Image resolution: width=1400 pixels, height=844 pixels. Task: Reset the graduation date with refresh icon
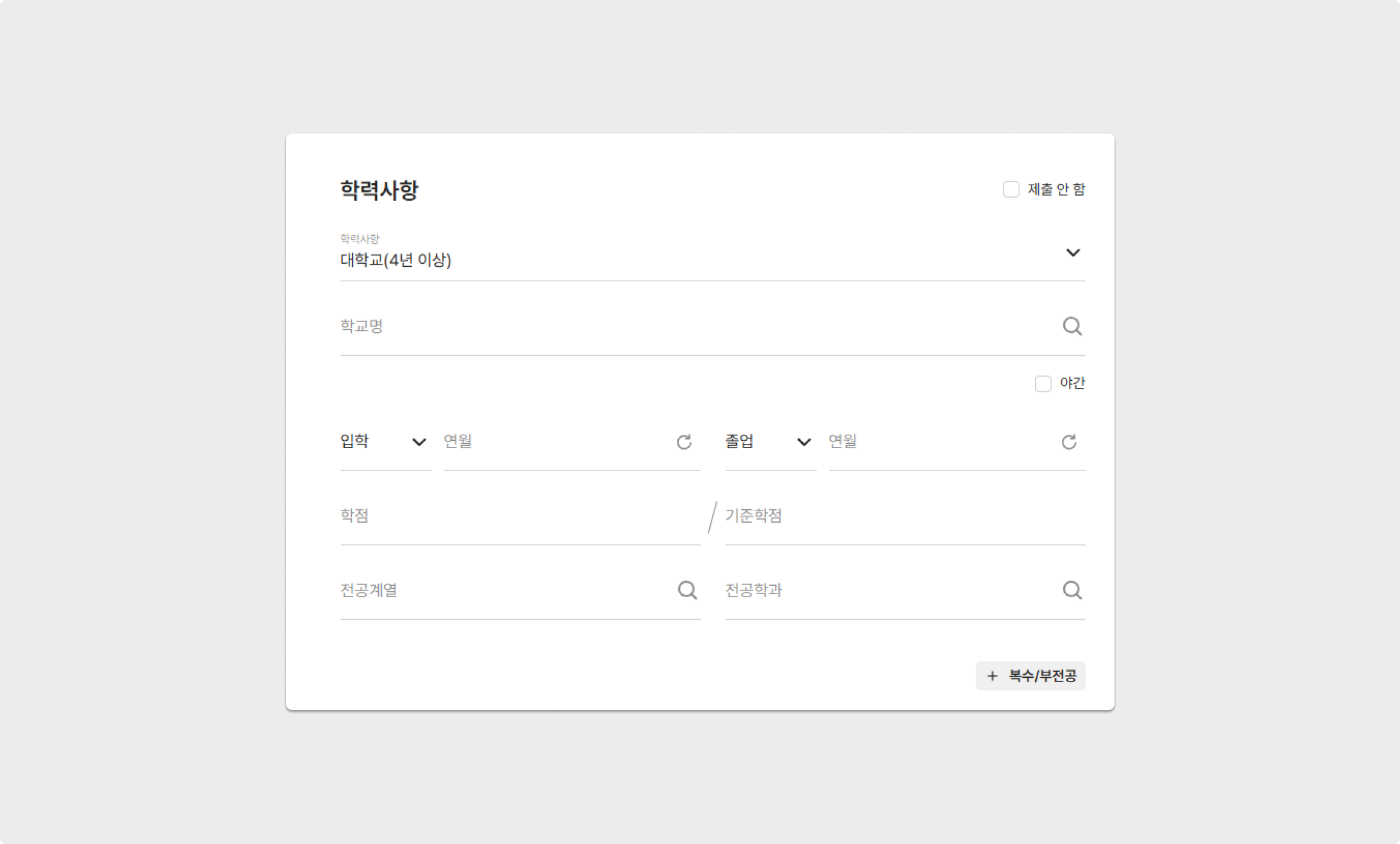click(1068, 442)
